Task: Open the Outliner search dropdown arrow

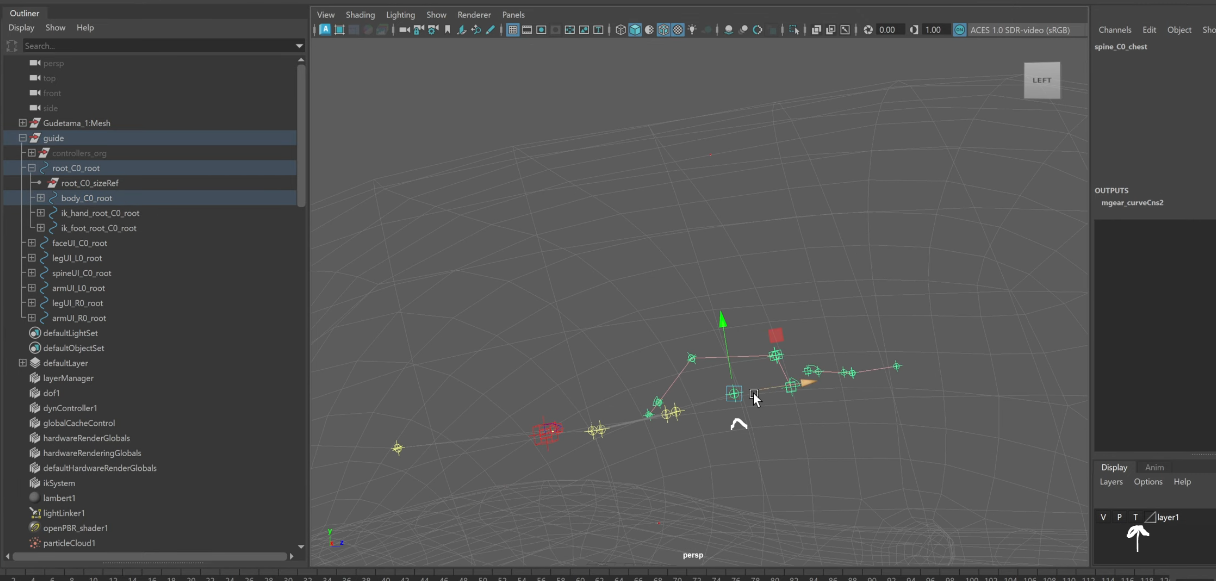Action: pos(299,46)
